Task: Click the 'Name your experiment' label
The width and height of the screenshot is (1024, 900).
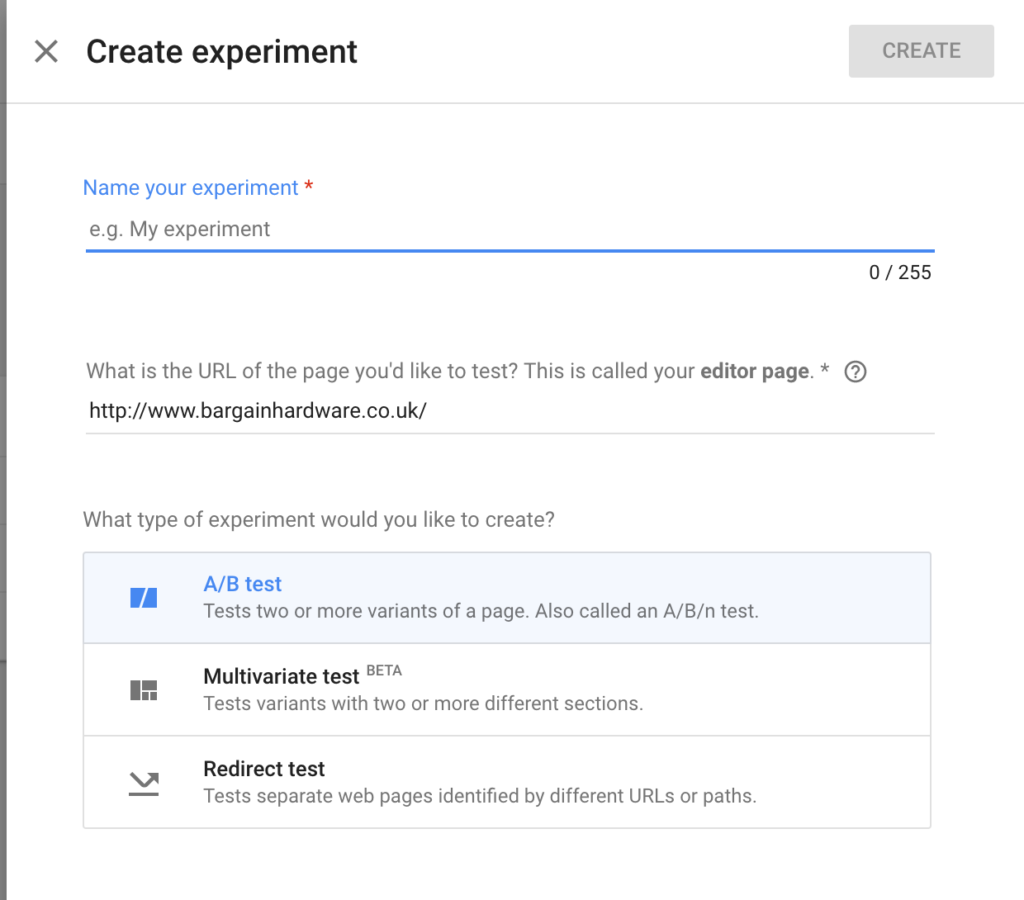Action: (x=190, y=188)
